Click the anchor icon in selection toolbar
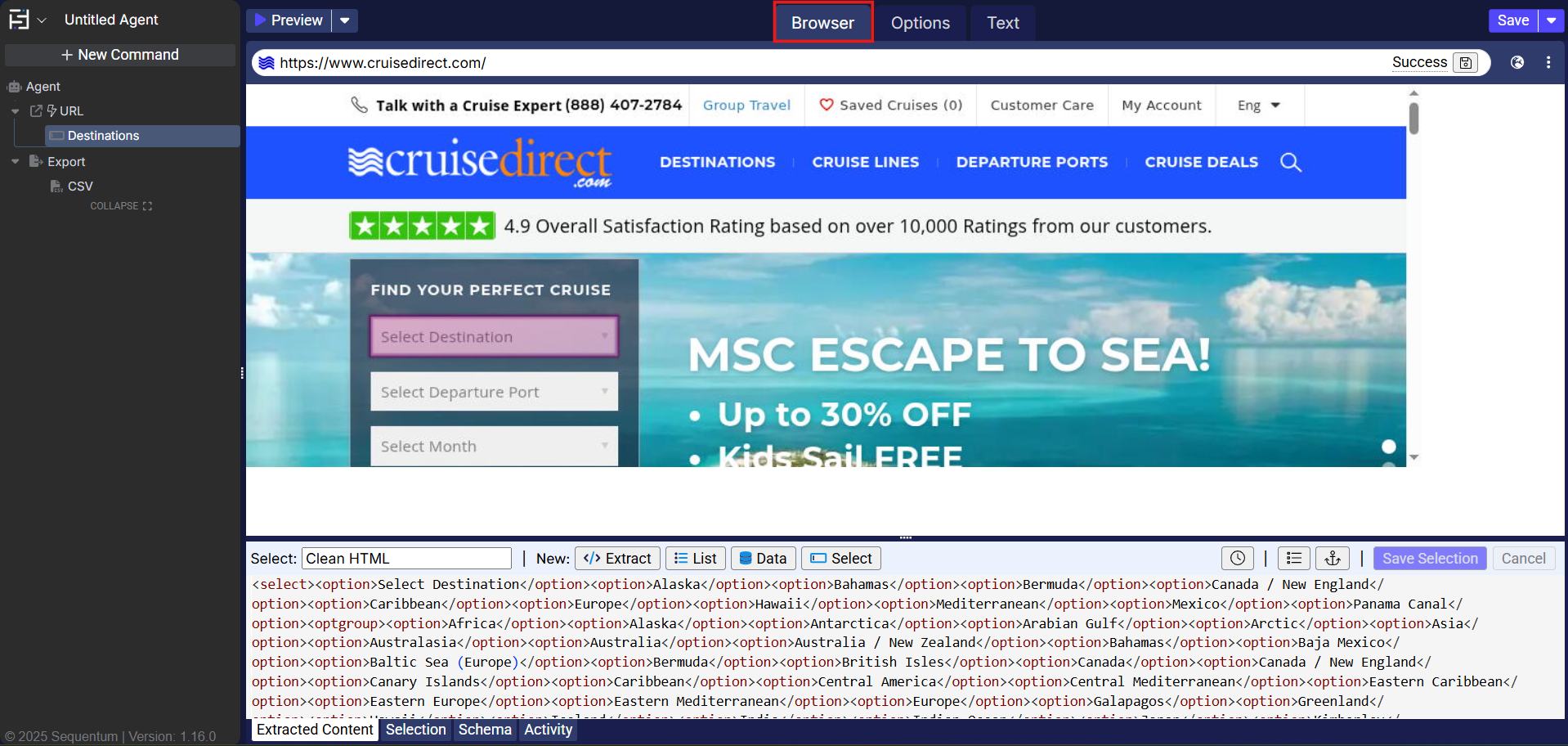 click(x=1333, y=558)
